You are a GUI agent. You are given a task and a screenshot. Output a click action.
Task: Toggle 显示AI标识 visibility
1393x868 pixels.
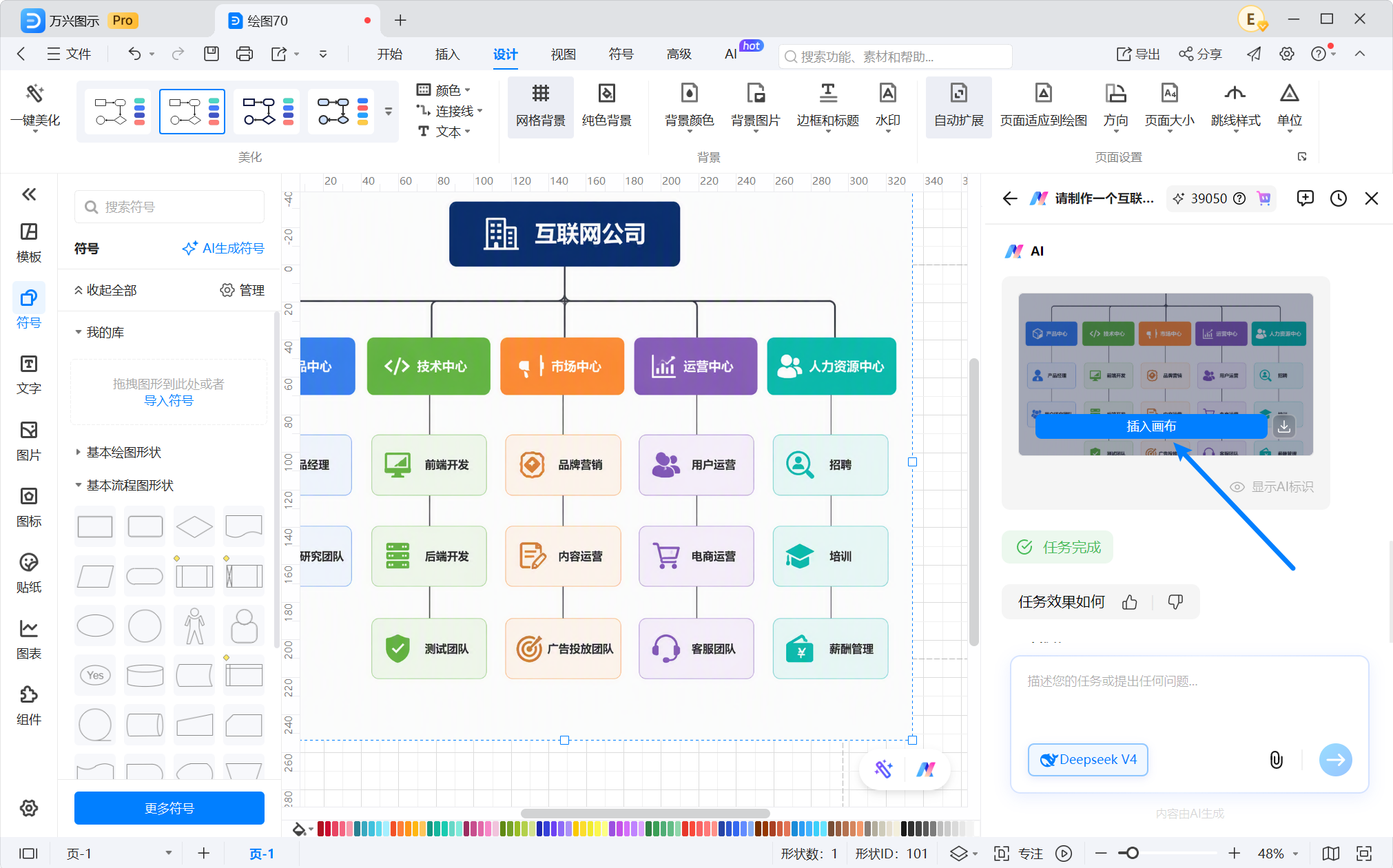pyautogui.click(x=1272, y=487)
